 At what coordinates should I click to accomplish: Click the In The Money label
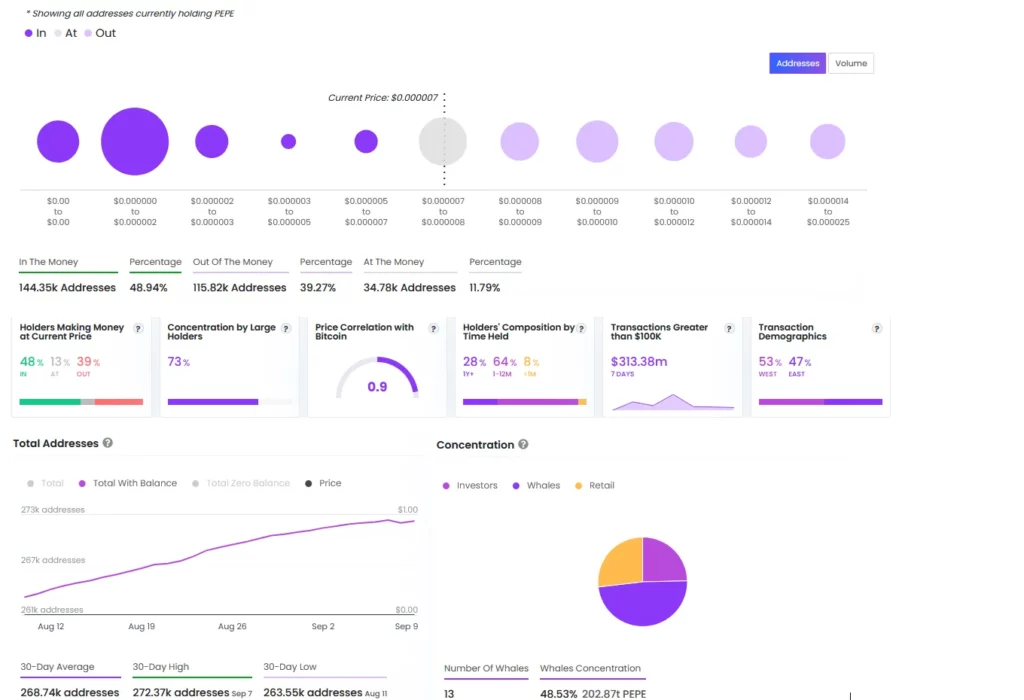48,262
